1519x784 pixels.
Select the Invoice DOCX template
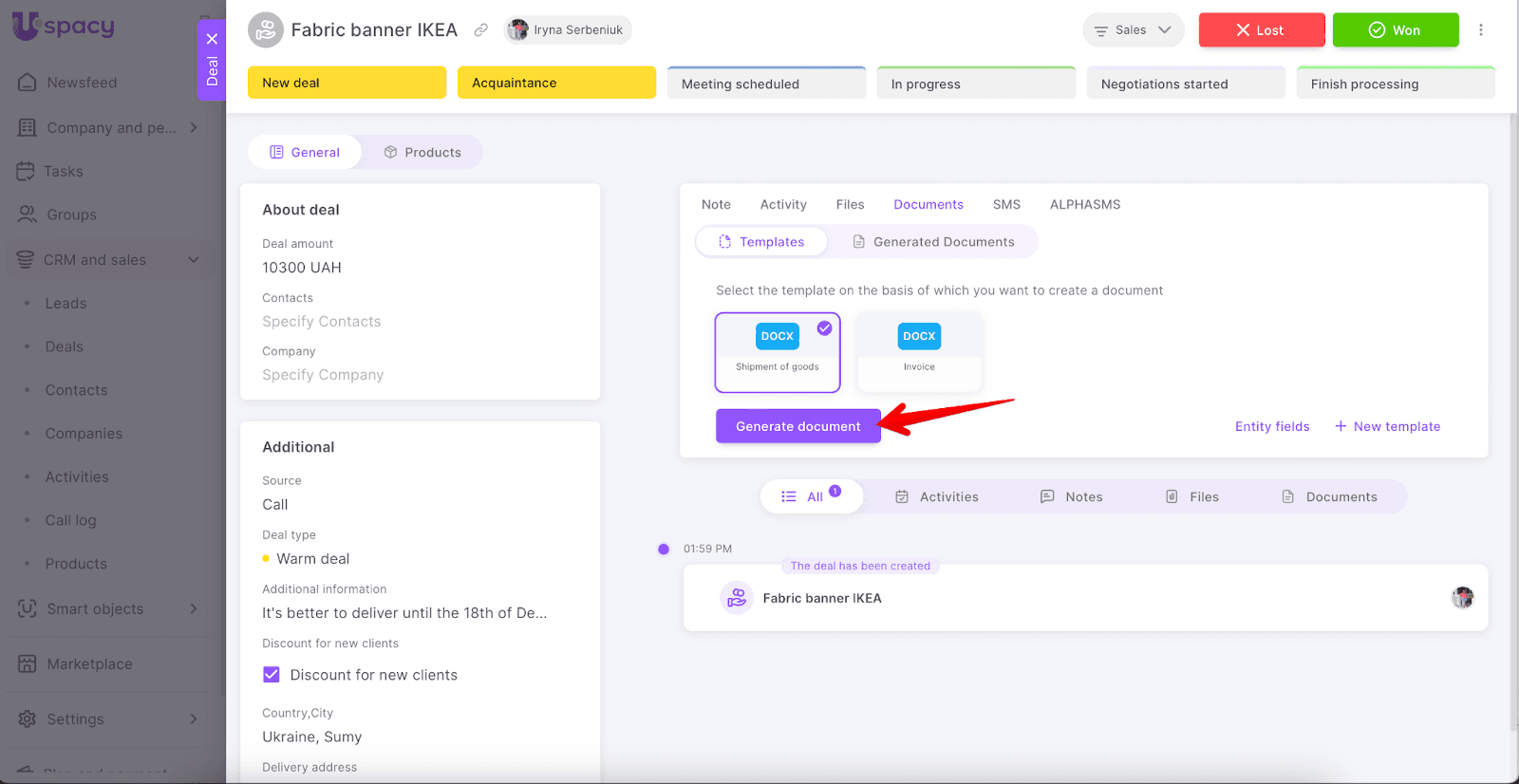click(x=918, y=350)
